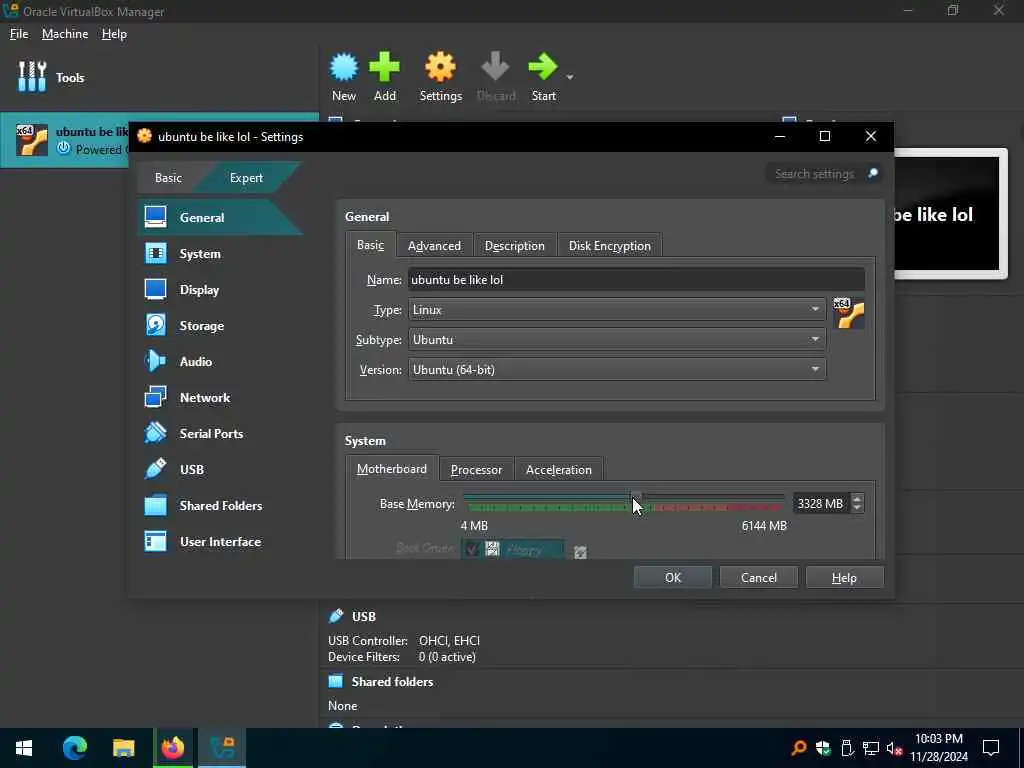Click the Base Memory 3328 MB field
The height and width of the screenshot is (768, 1024).
tap(821, 504)
